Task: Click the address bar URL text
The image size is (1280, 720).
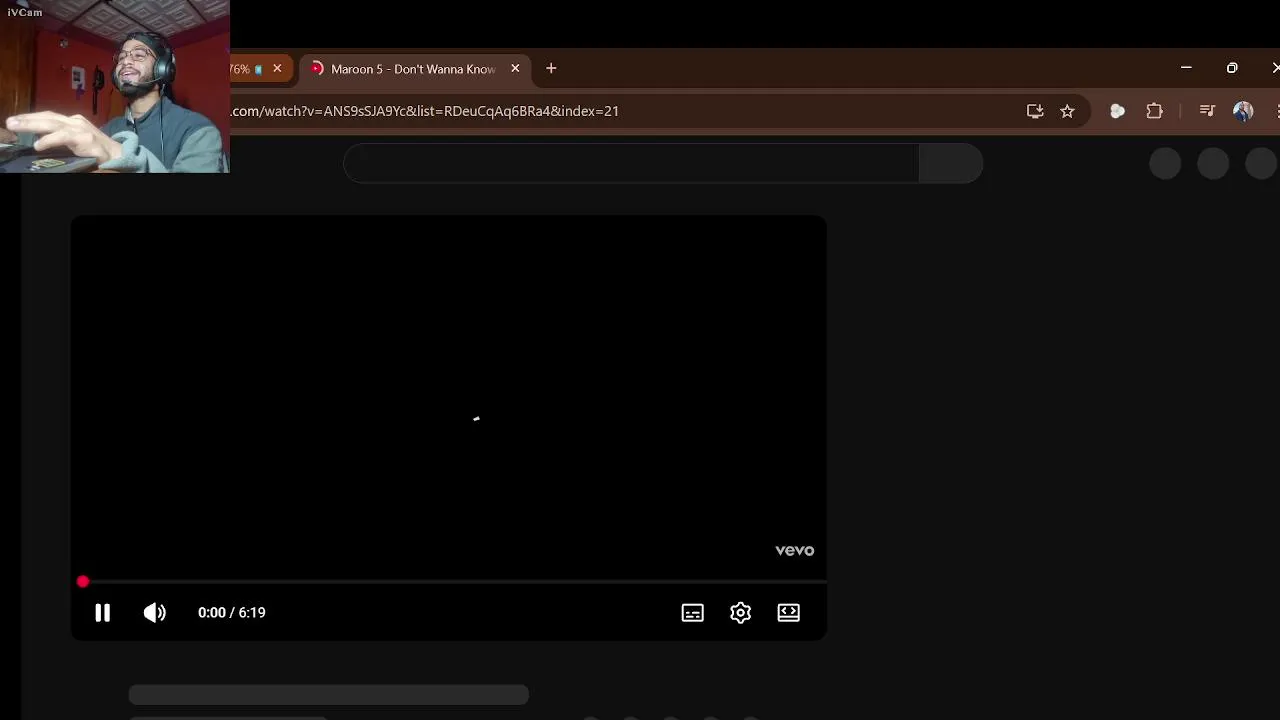Action: (x=425, y=111)
